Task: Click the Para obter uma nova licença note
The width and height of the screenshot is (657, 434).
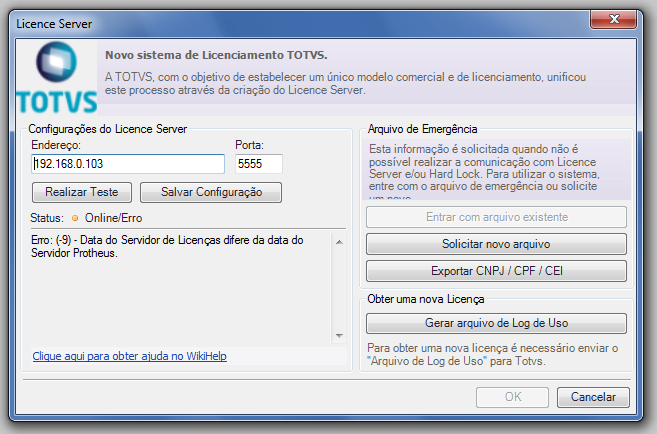Action: click(x=493, y=354)
